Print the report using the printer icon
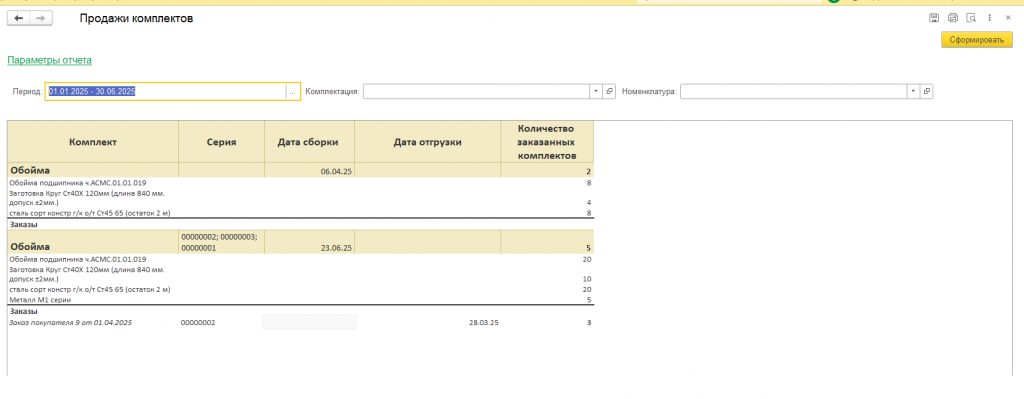Viewport: 1024px width, 399px height. coord(953,18)
